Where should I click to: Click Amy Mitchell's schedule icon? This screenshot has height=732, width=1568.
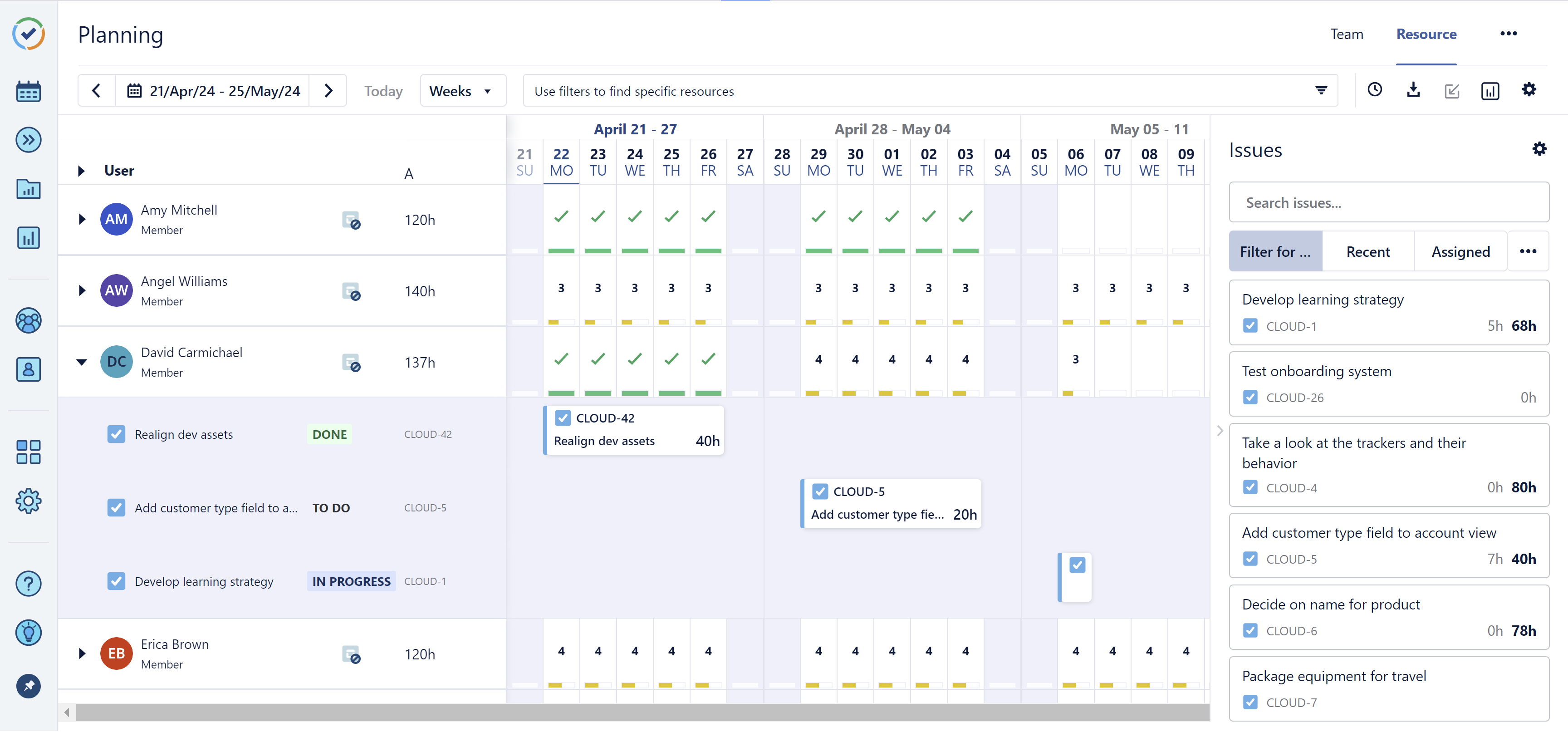pos(351,221)
